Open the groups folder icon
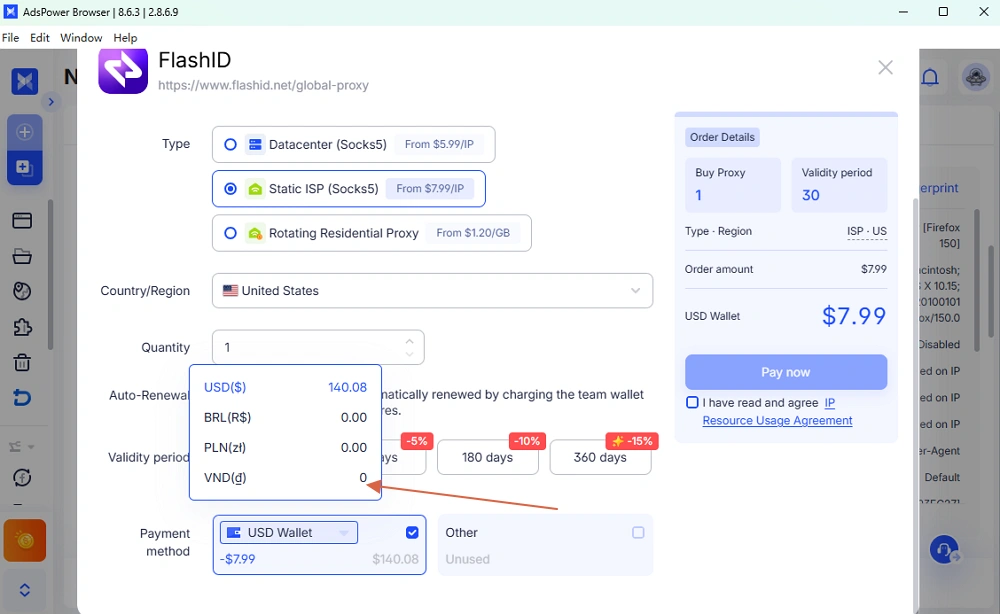Image resolution: width=1000 pixels, height=614 pixels. coord(22,256)
